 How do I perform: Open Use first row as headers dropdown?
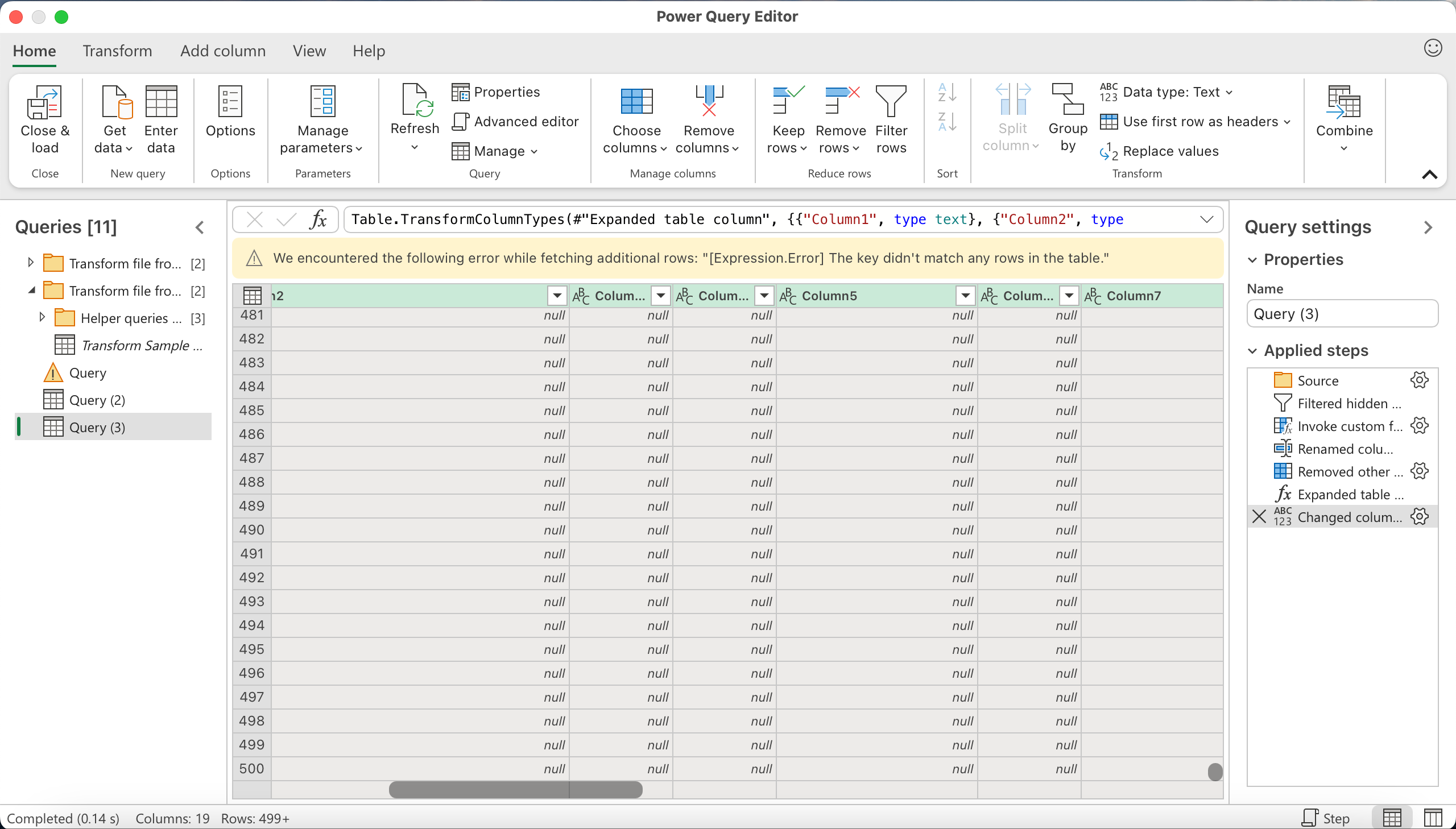coord(1194,121)
